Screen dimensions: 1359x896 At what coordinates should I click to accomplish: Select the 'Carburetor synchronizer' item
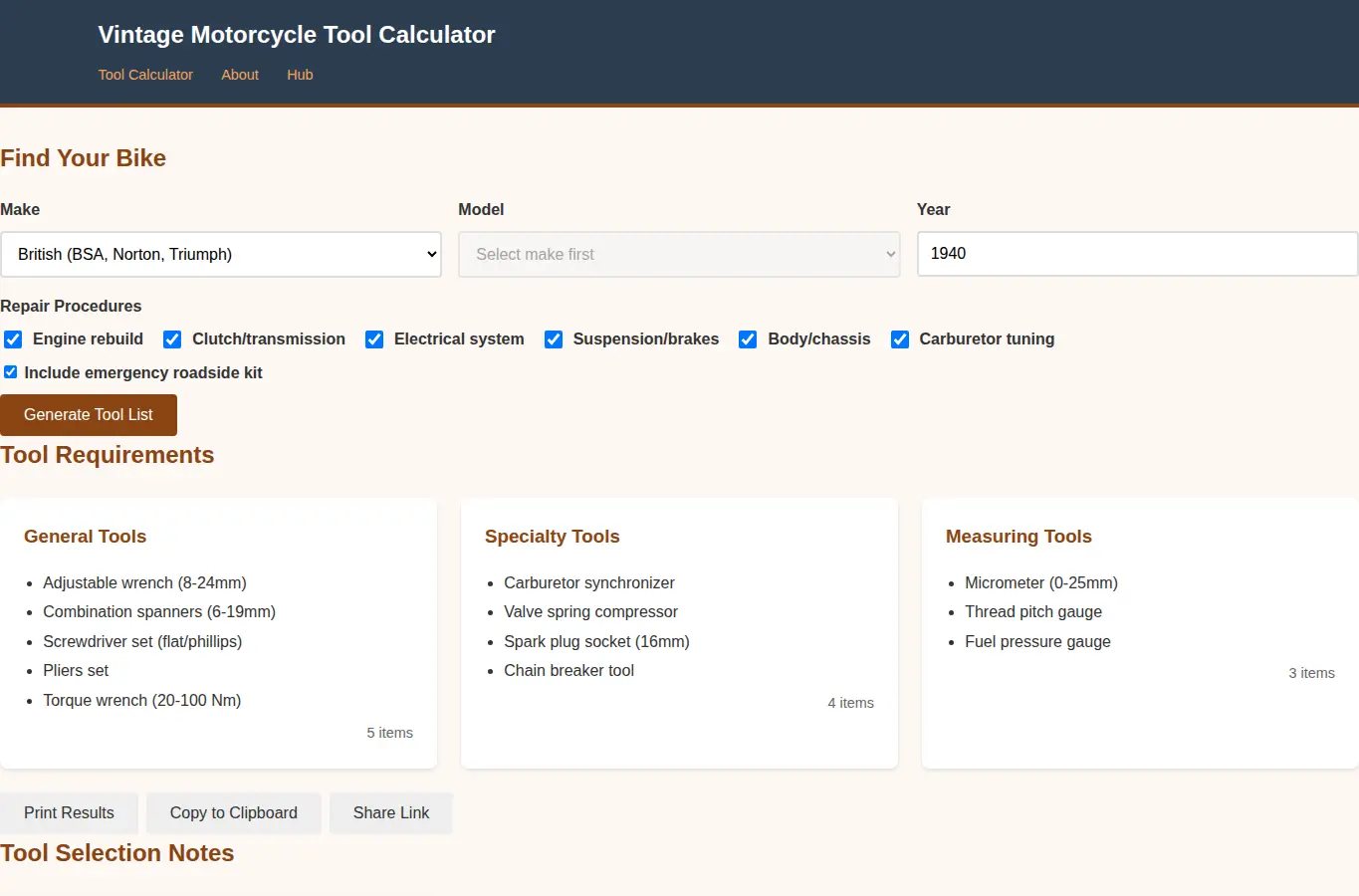click(x=589, y=583)
